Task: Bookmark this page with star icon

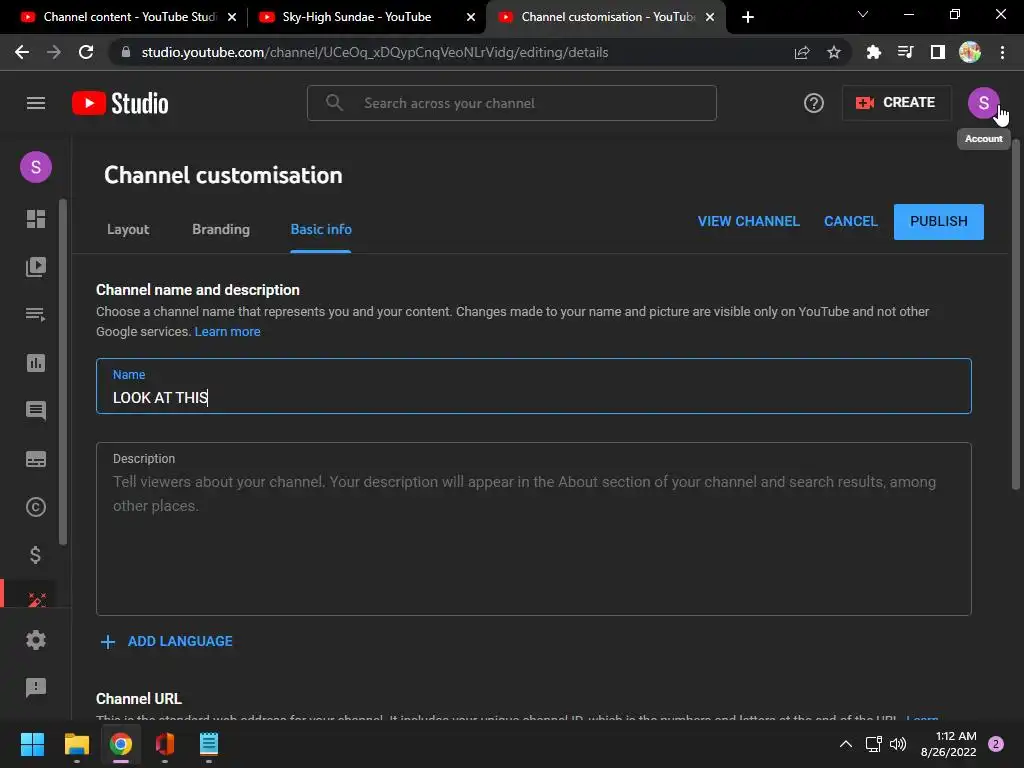Action: pyautogui.click(x=833, y=52)
